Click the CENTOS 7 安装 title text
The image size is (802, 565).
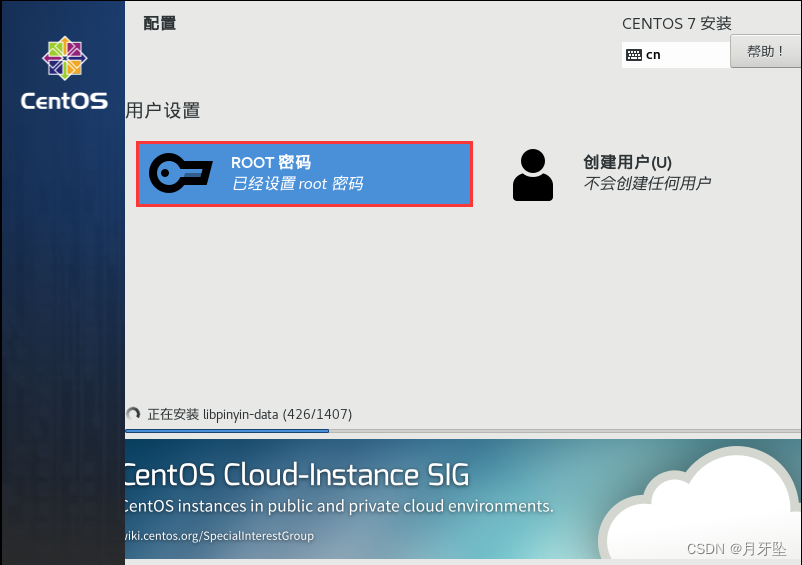pyautogui.click(x=677, y=24)
